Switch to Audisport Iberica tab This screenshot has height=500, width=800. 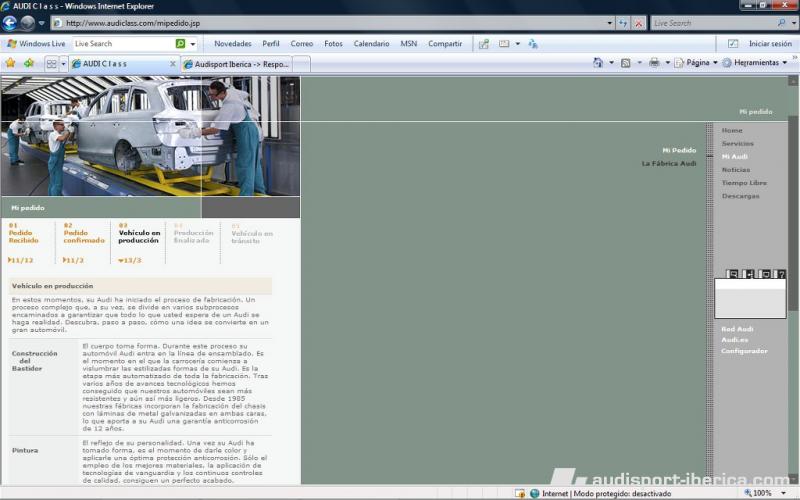pos(237,64)
